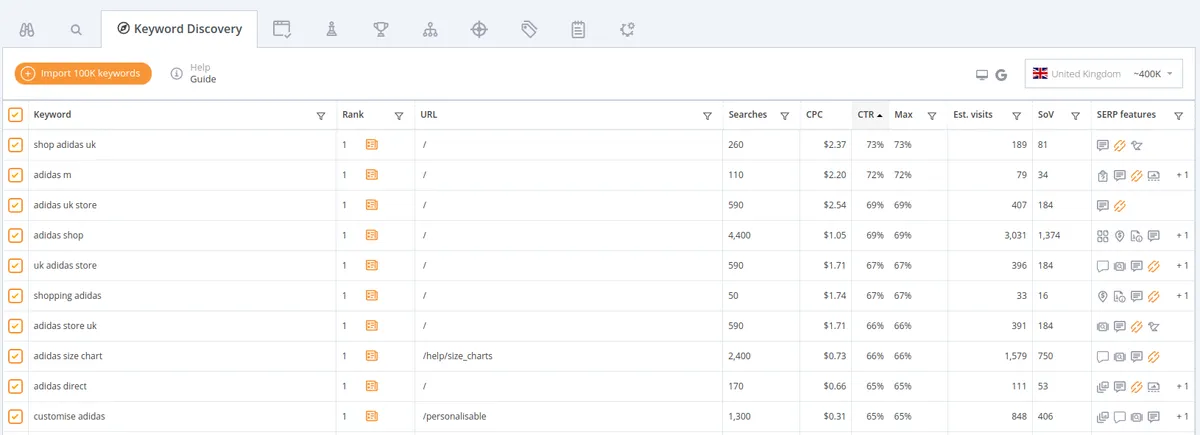Uncheck the adidas m row
Viewport: 1200px width, 435px height.
click(15, 175)
